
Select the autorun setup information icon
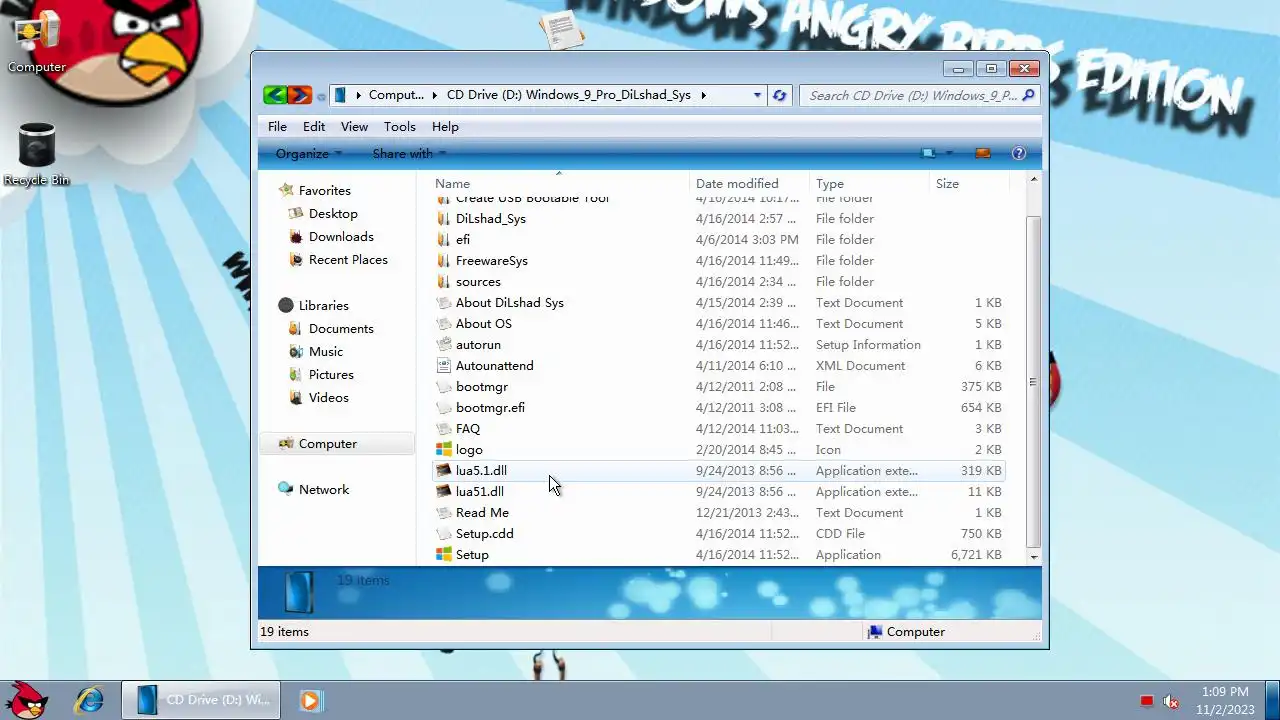coord(444,345)
